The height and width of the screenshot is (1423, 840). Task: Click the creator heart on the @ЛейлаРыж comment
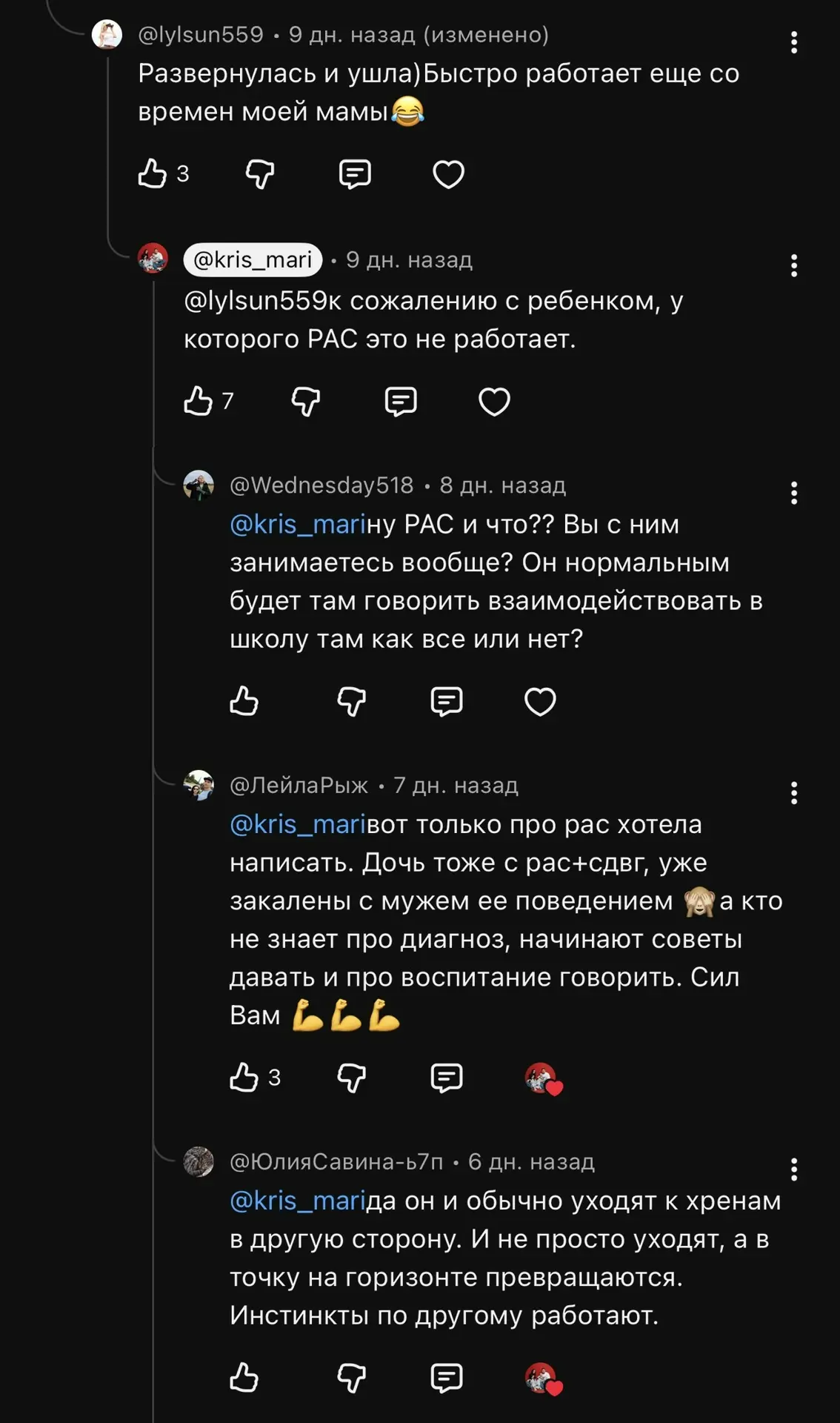543,1078
